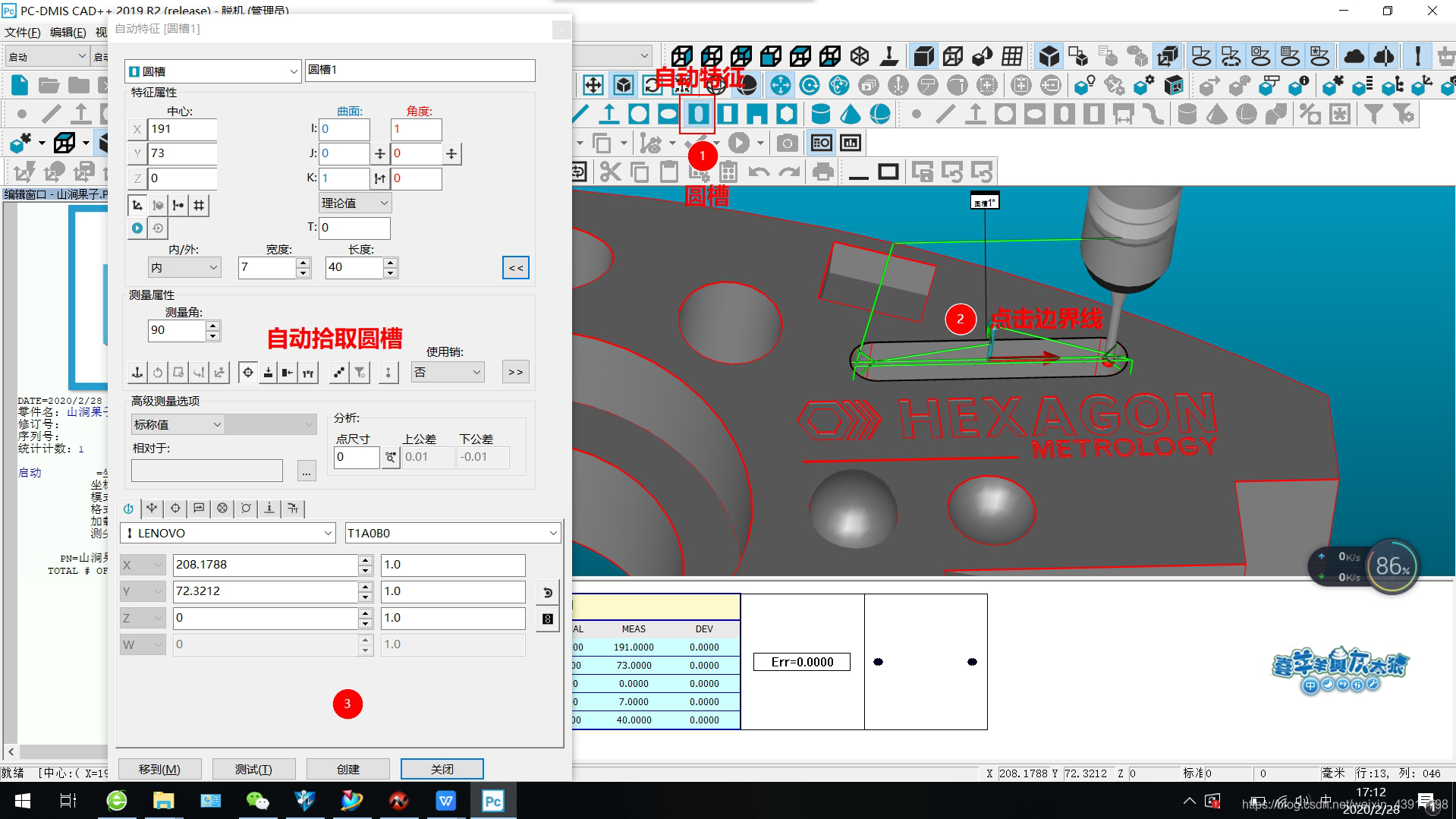Open the 使用销 dropdown showing 否
This screenshot has width=1456, height=819.
448,373
